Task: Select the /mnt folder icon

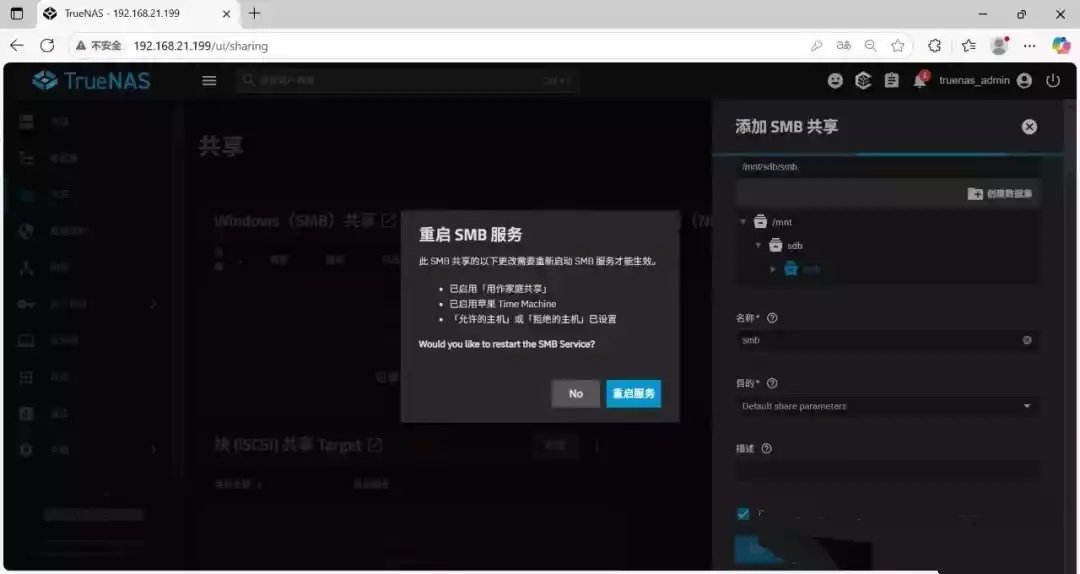Action: click(760, 222)
